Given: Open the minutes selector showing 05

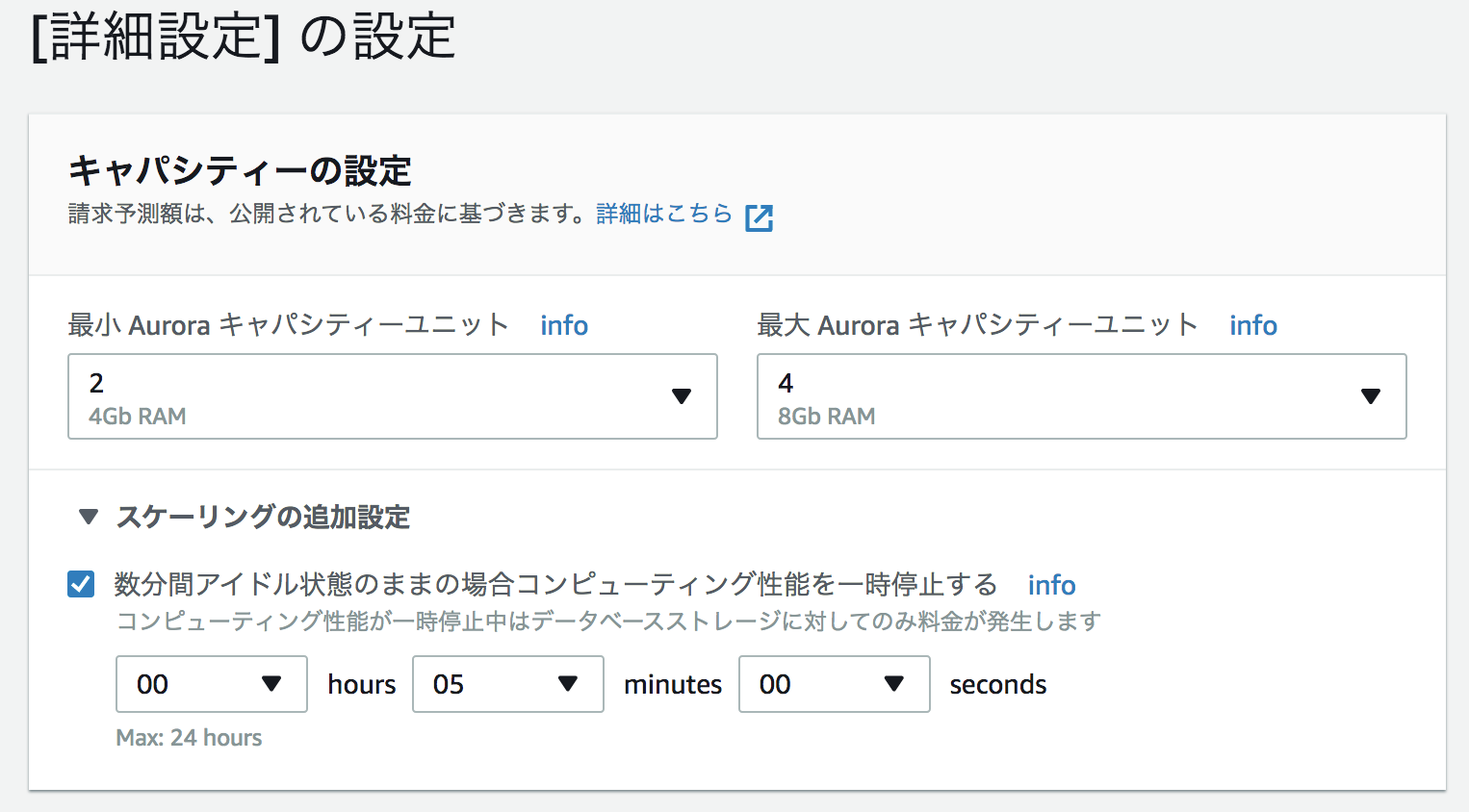Looking at the screenshot, I should tap(507, 684).
